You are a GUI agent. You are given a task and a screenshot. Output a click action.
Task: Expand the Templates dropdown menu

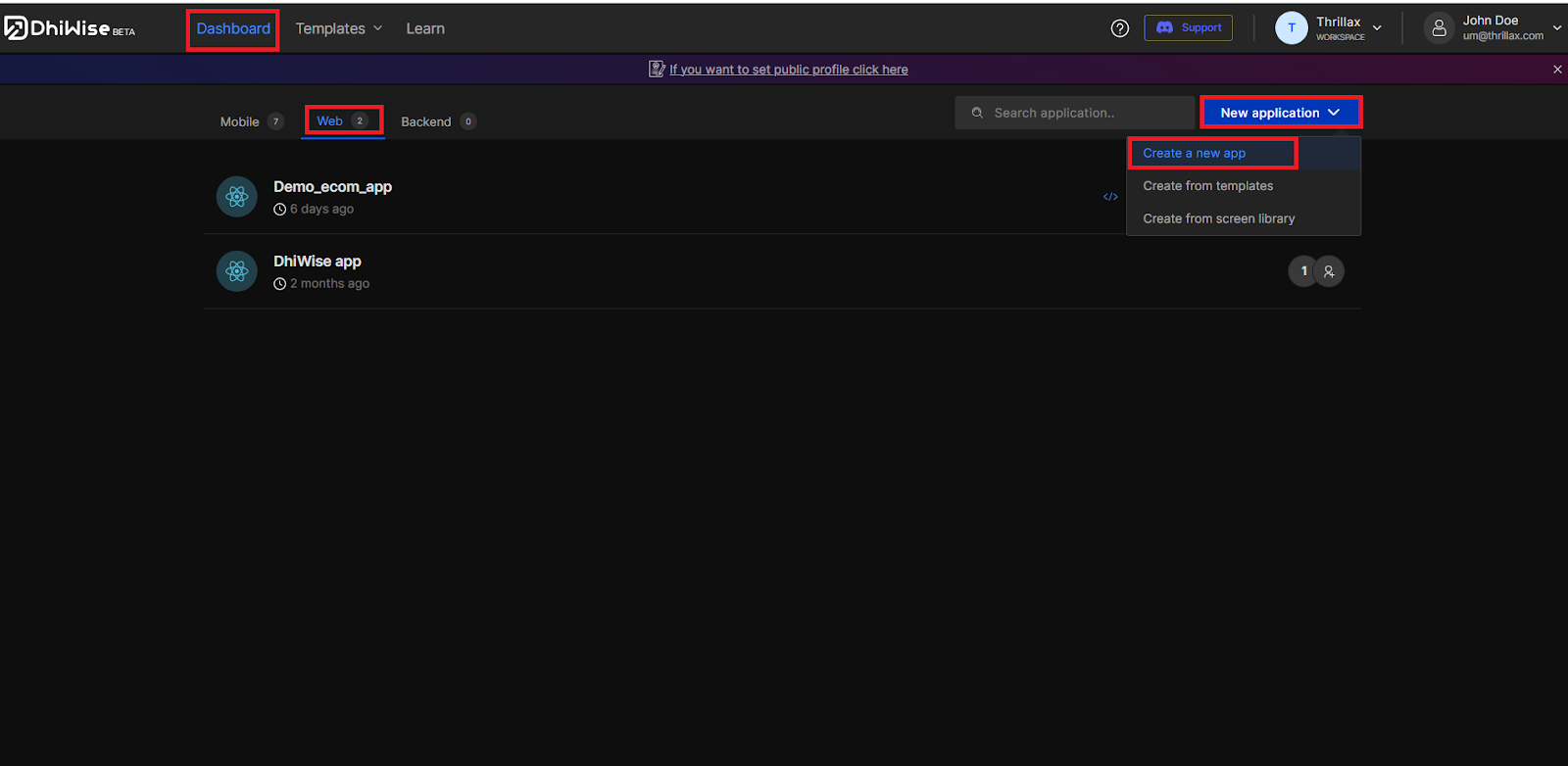tap(339, 28)
